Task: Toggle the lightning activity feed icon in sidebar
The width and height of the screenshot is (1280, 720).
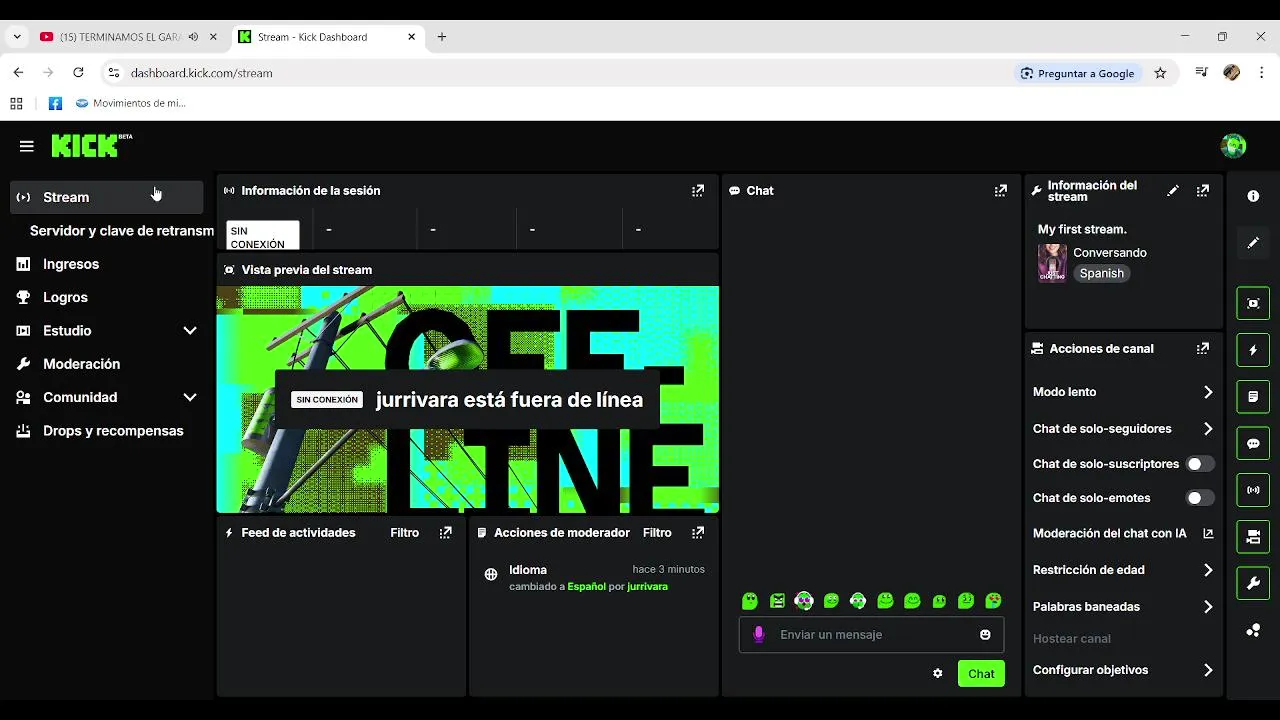Action: coord(1253,350)
